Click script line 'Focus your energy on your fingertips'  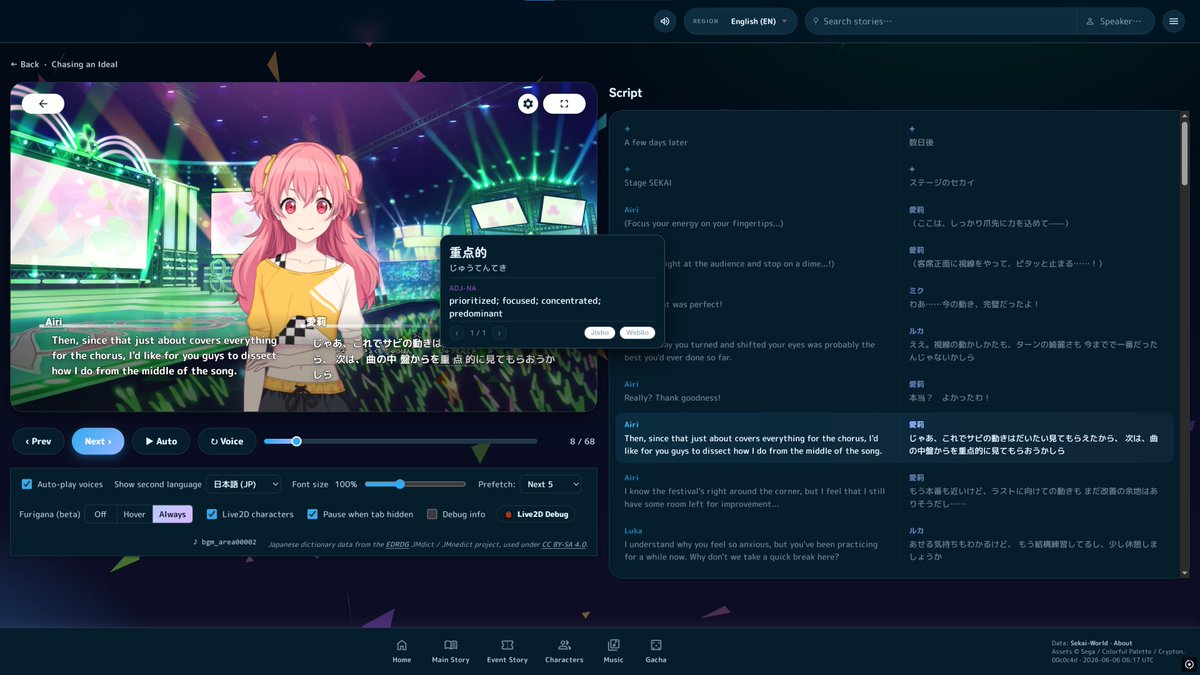704,223
